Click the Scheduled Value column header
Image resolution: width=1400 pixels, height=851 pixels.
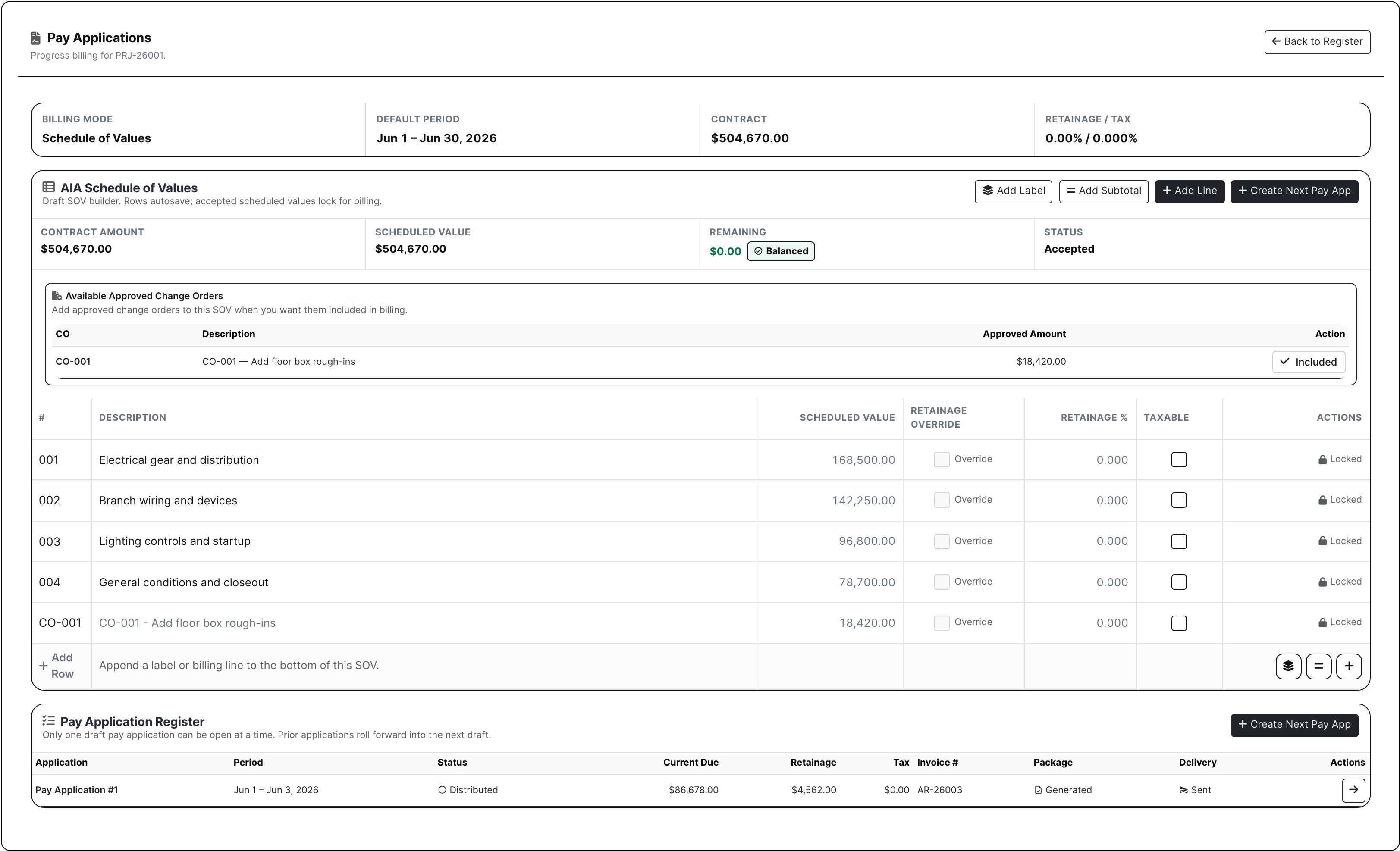847,418
